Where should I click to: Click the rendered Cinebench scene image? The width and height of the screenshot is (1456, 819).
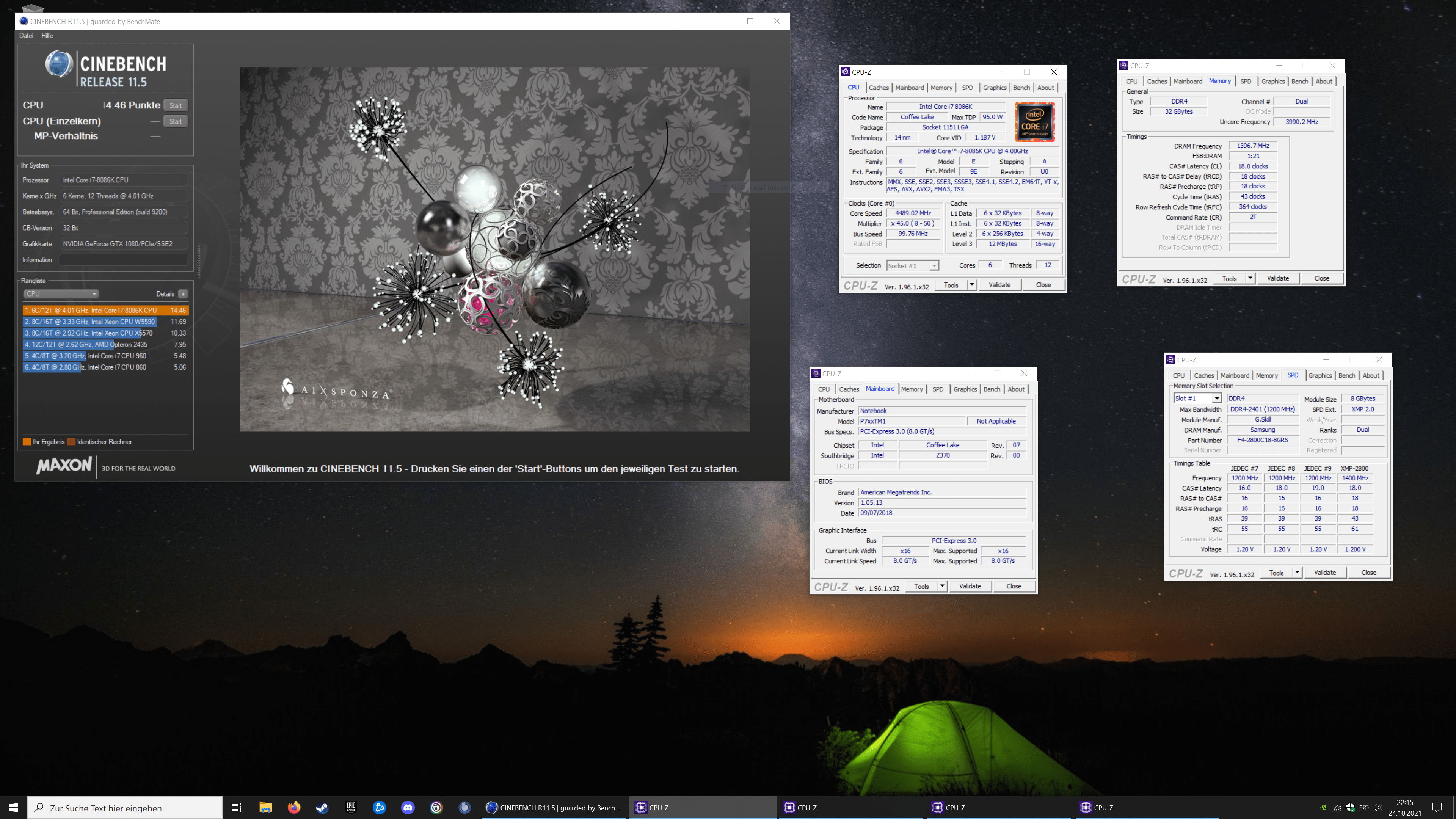point(494,249)
